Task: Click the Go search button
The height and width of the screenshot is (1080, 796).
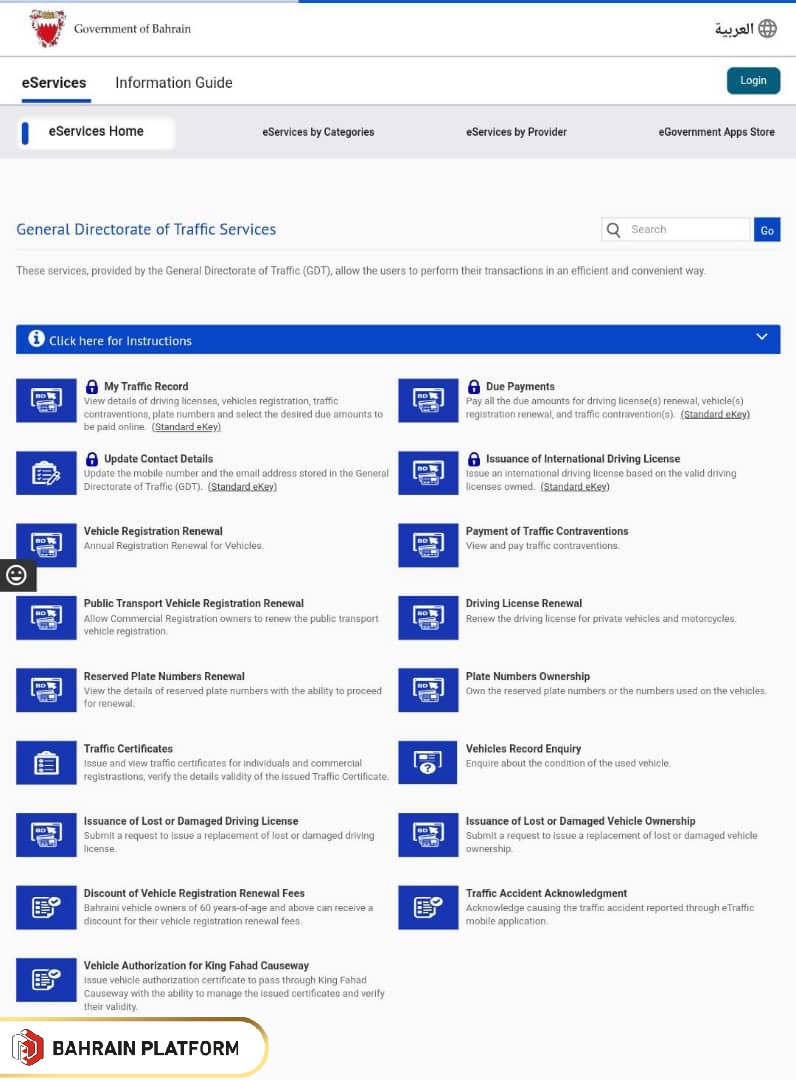Action: pyautogui.click(x=767, y=230)
